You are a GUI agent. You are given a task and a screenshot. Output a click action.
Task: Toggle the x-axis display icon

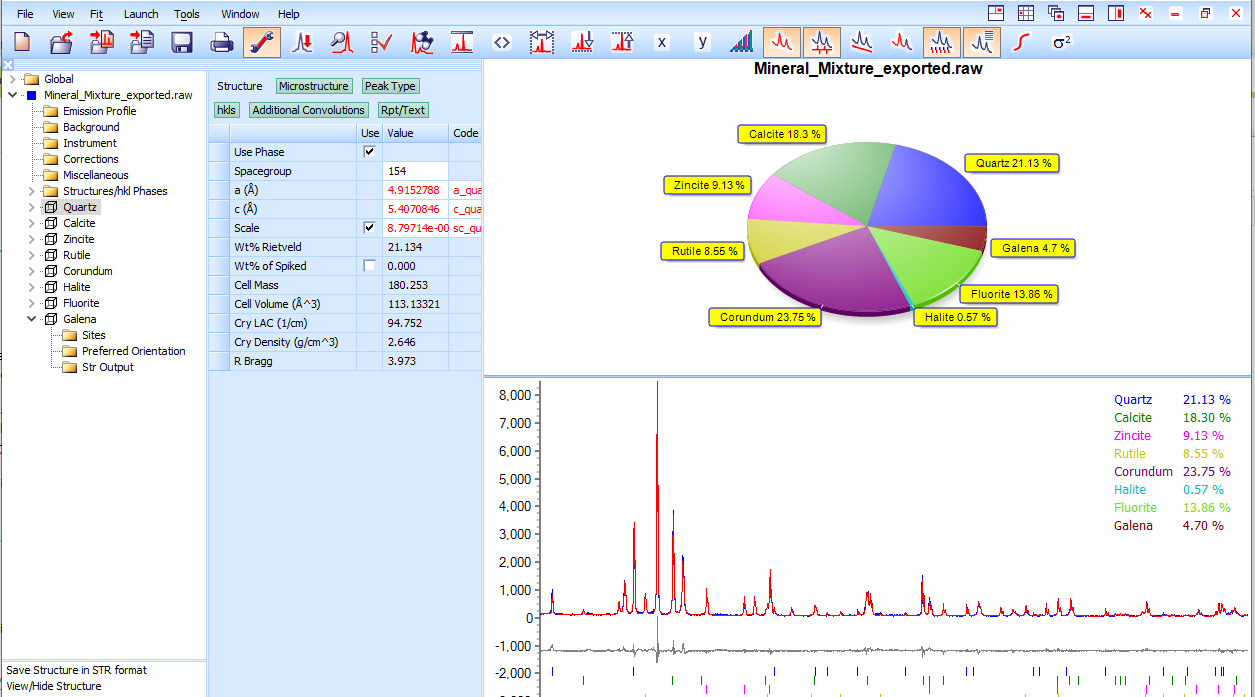[664, 42]
